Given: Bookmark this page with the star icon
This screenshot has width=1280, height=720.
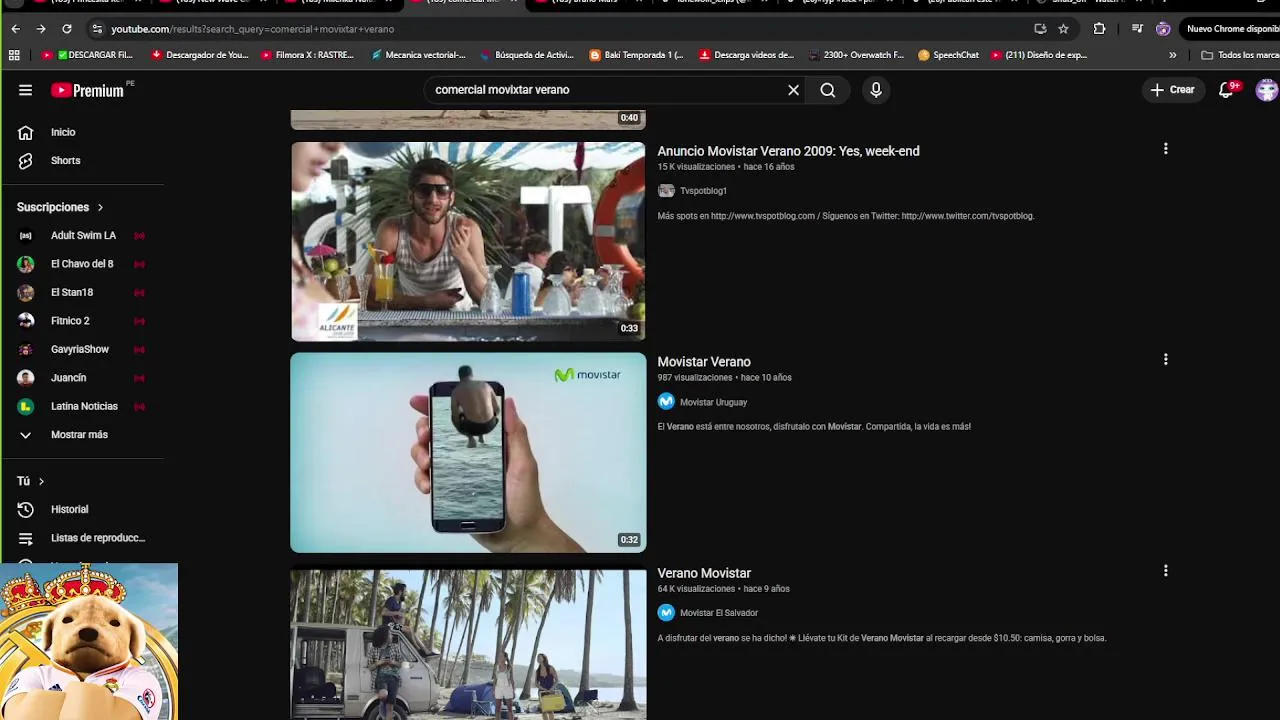Looking at the screenshot, I should pyautogui.click(x=1063, y=29).
